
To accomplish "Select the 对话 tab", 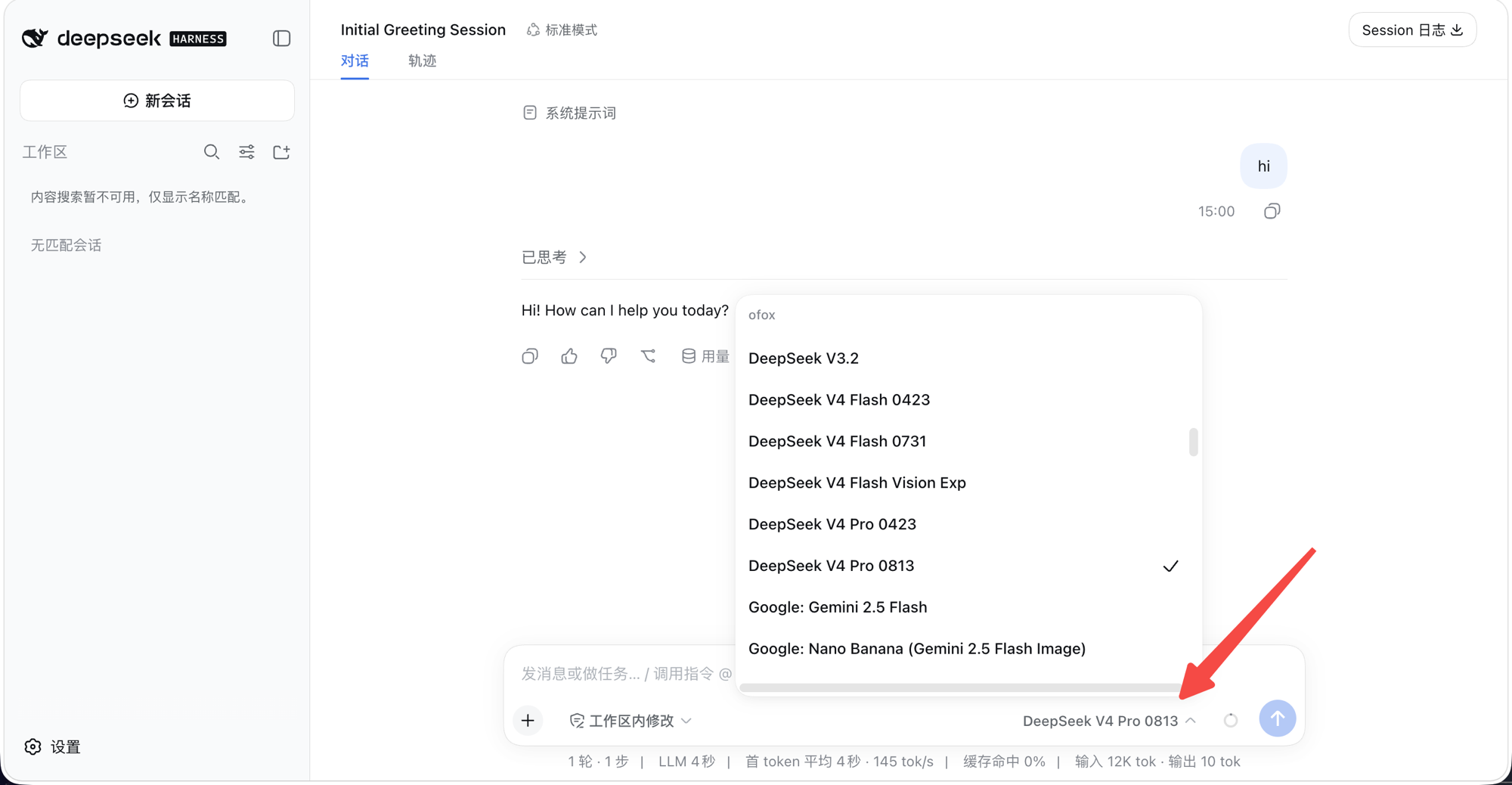I will [355, 61].
